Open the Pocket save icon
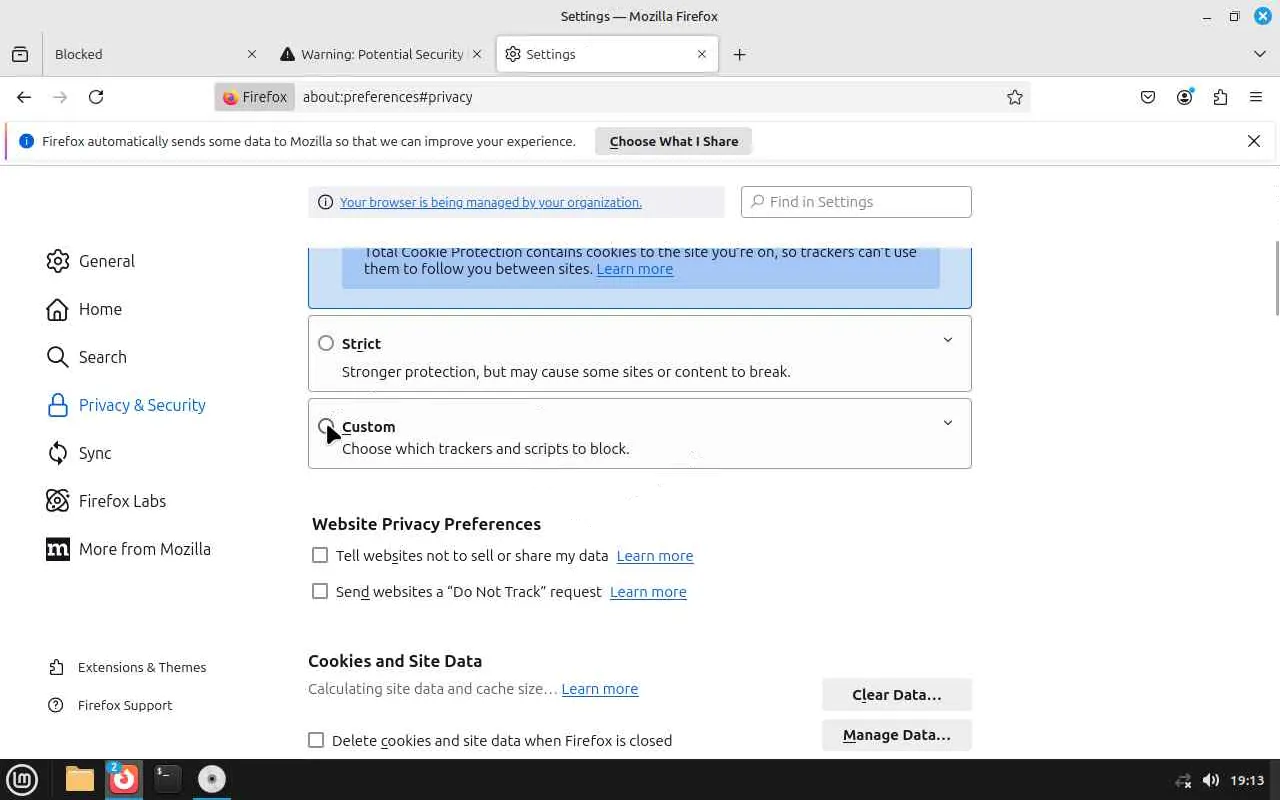 1148,97
